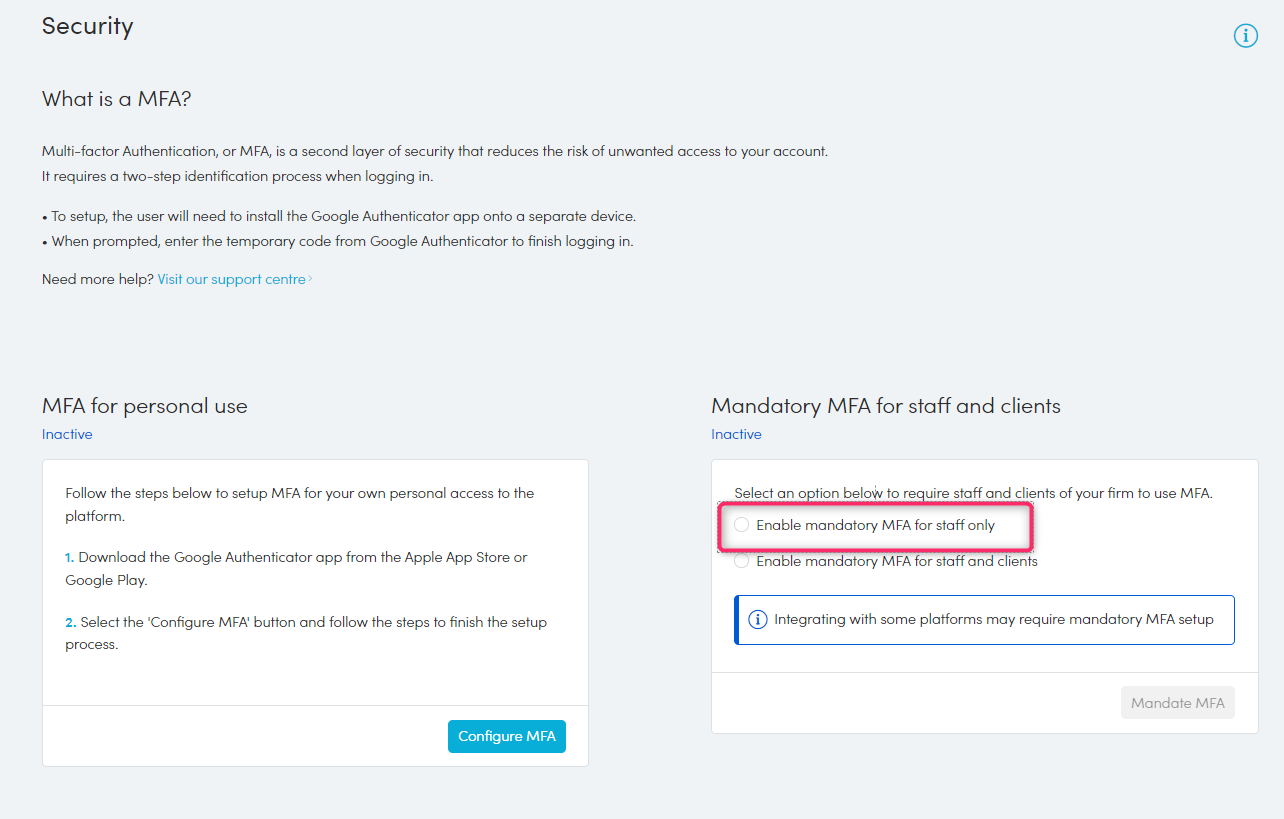
Task: Click the 'What is a MFA?' heading
Action: pos(116,99)
